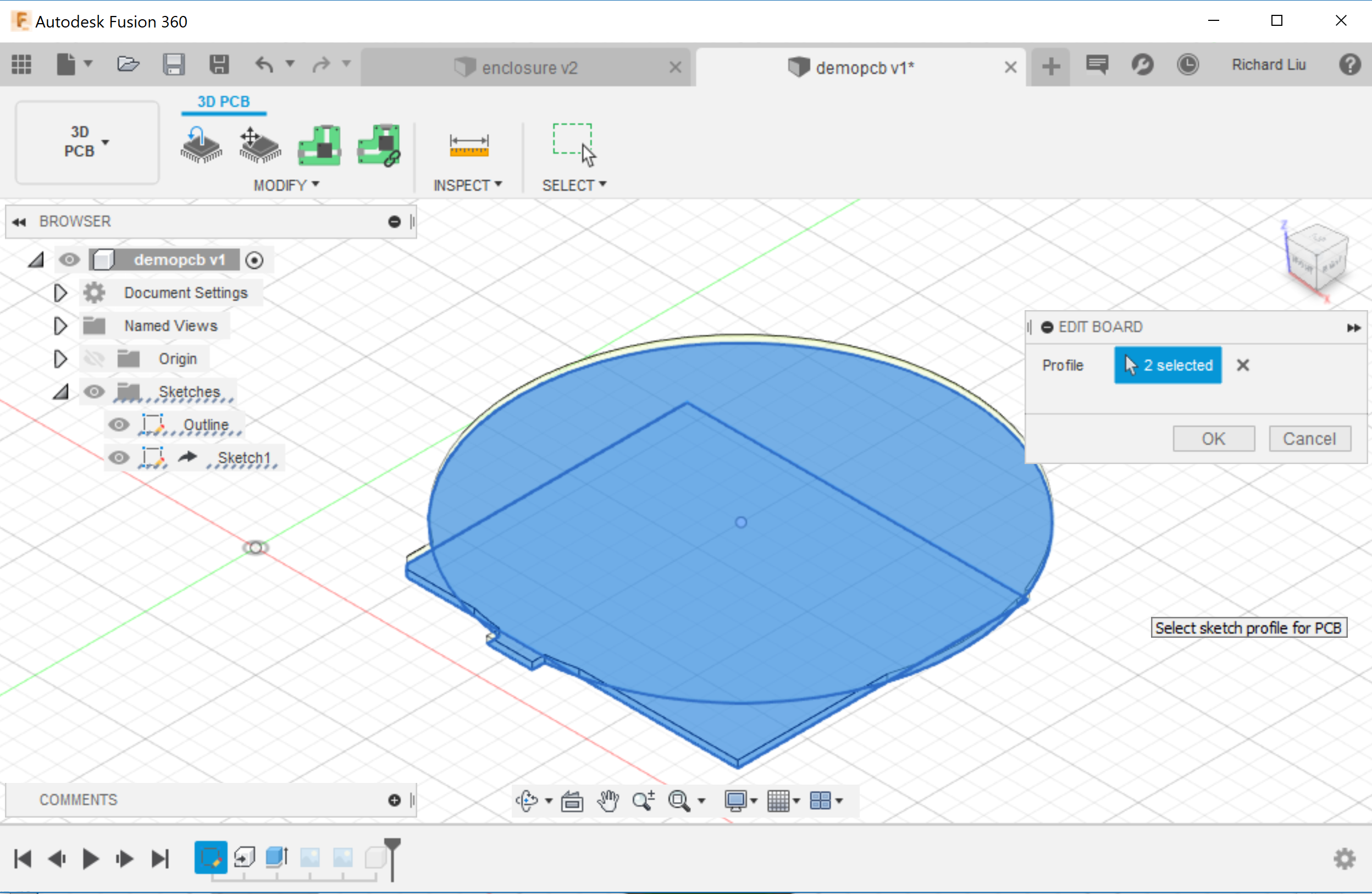
Task: Open the Job Status clock icon
Action: click(1187, 64)
